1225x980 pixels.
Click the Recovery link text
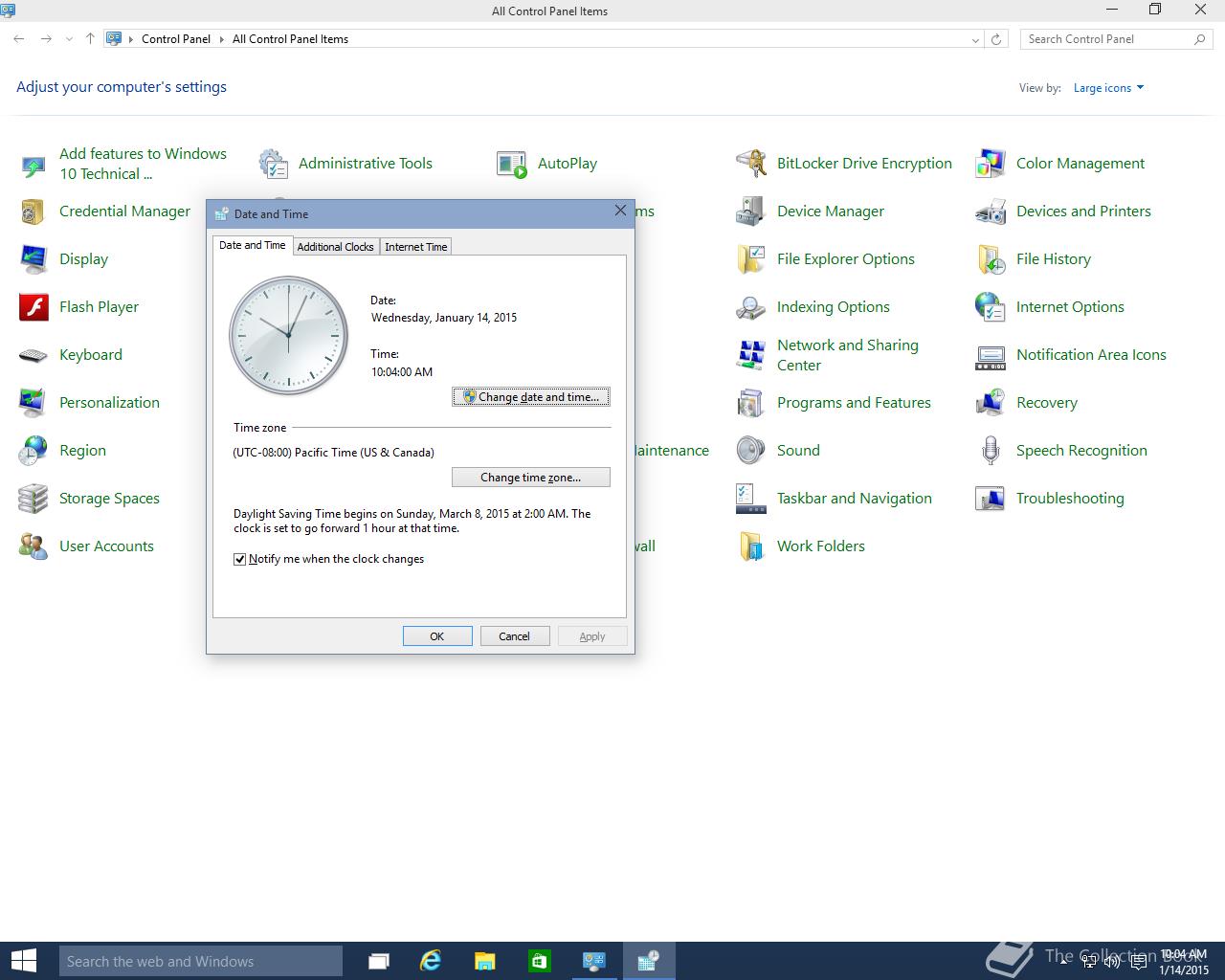pos(1047,403)
